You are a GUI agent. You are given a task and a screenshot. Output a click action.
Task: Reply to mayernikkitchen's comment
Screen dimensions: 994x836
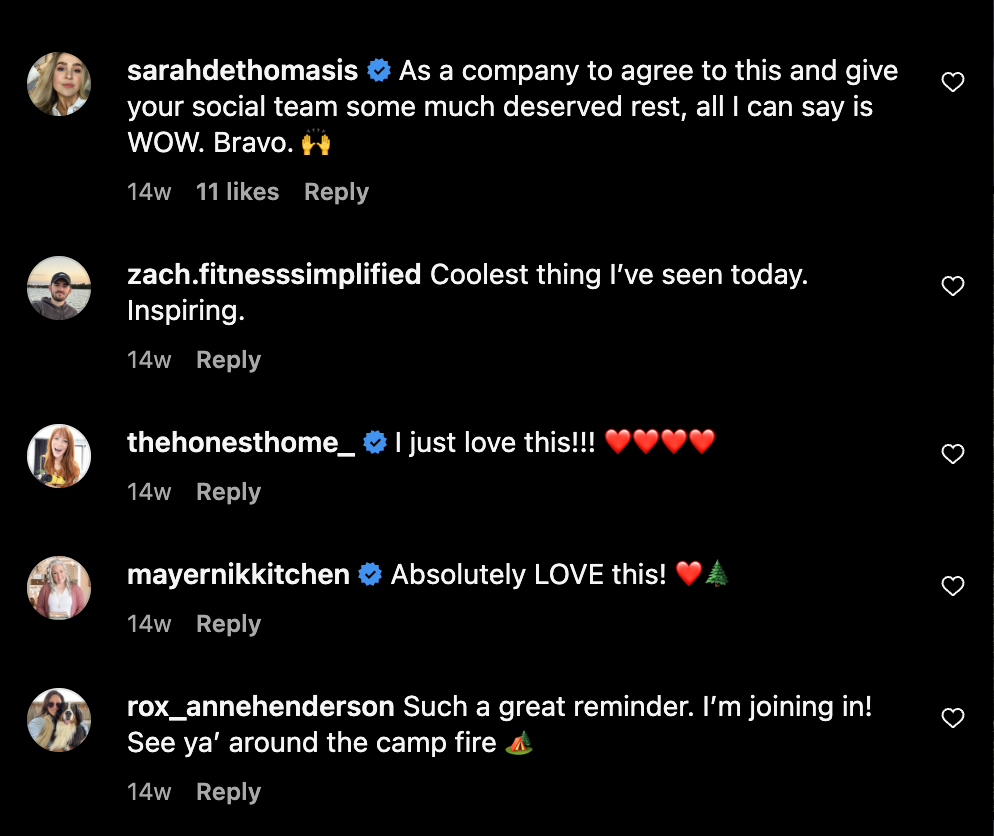click(x=228, y=624)
